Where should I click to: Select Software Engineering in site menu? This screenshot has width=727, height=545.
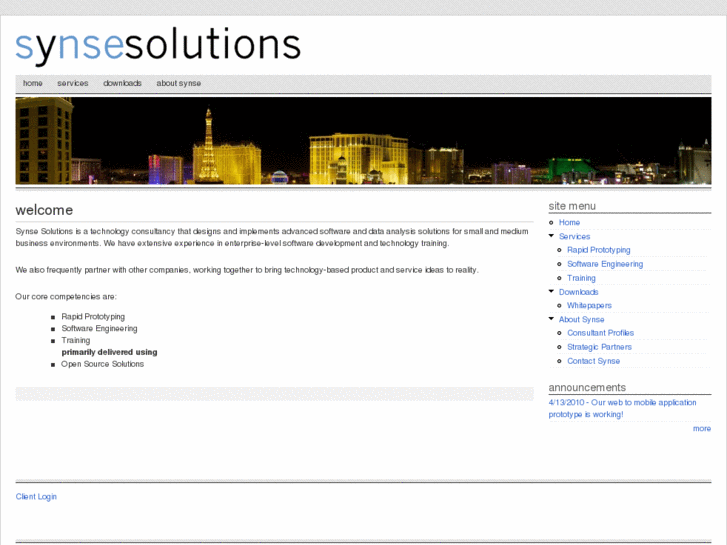[604, 264]
